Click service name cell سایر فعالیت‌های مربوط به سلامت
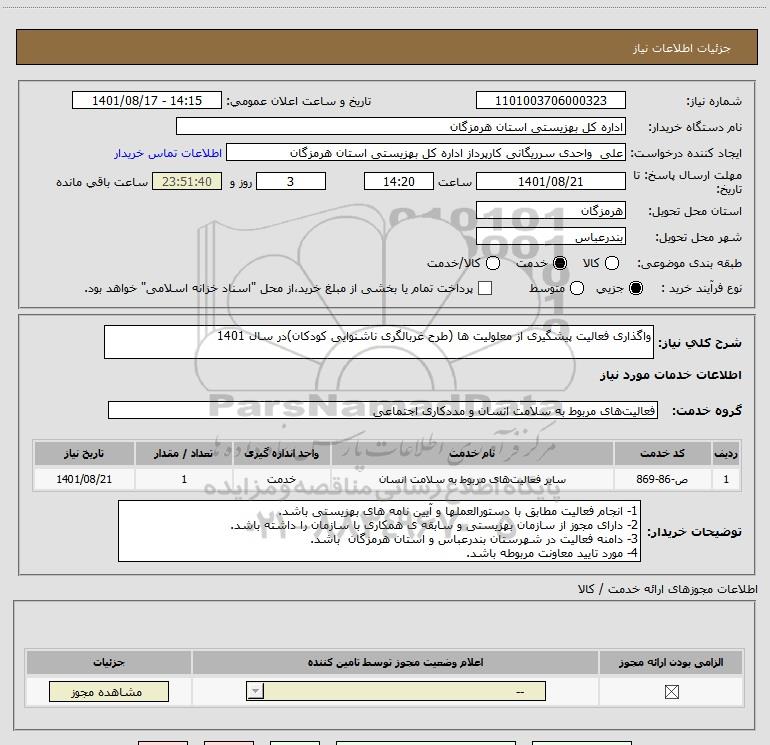This screenshot has height=745, width=770. [x=472, y=479]
